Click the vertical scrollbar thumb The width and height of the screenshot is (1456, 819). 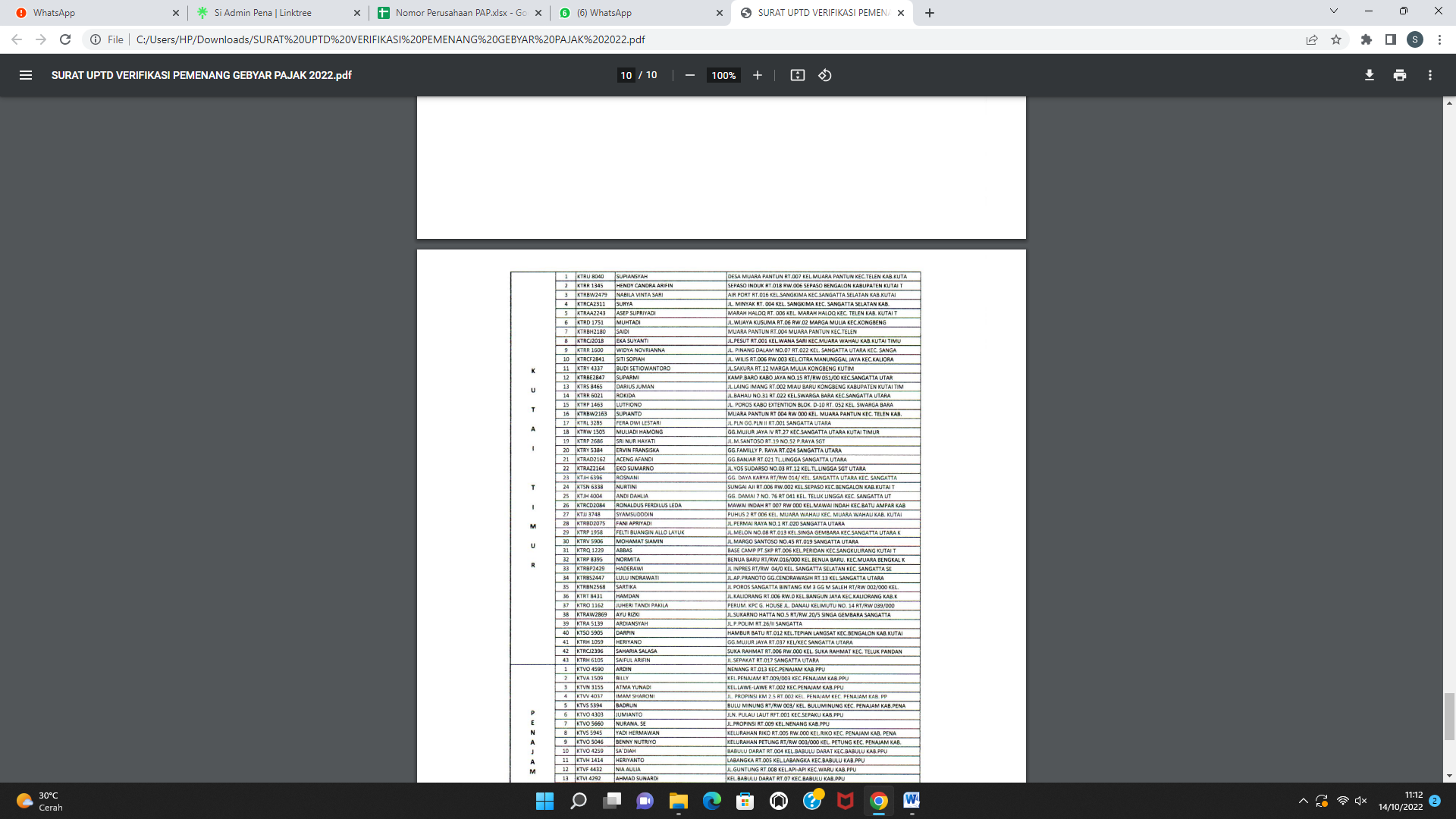1449,716
